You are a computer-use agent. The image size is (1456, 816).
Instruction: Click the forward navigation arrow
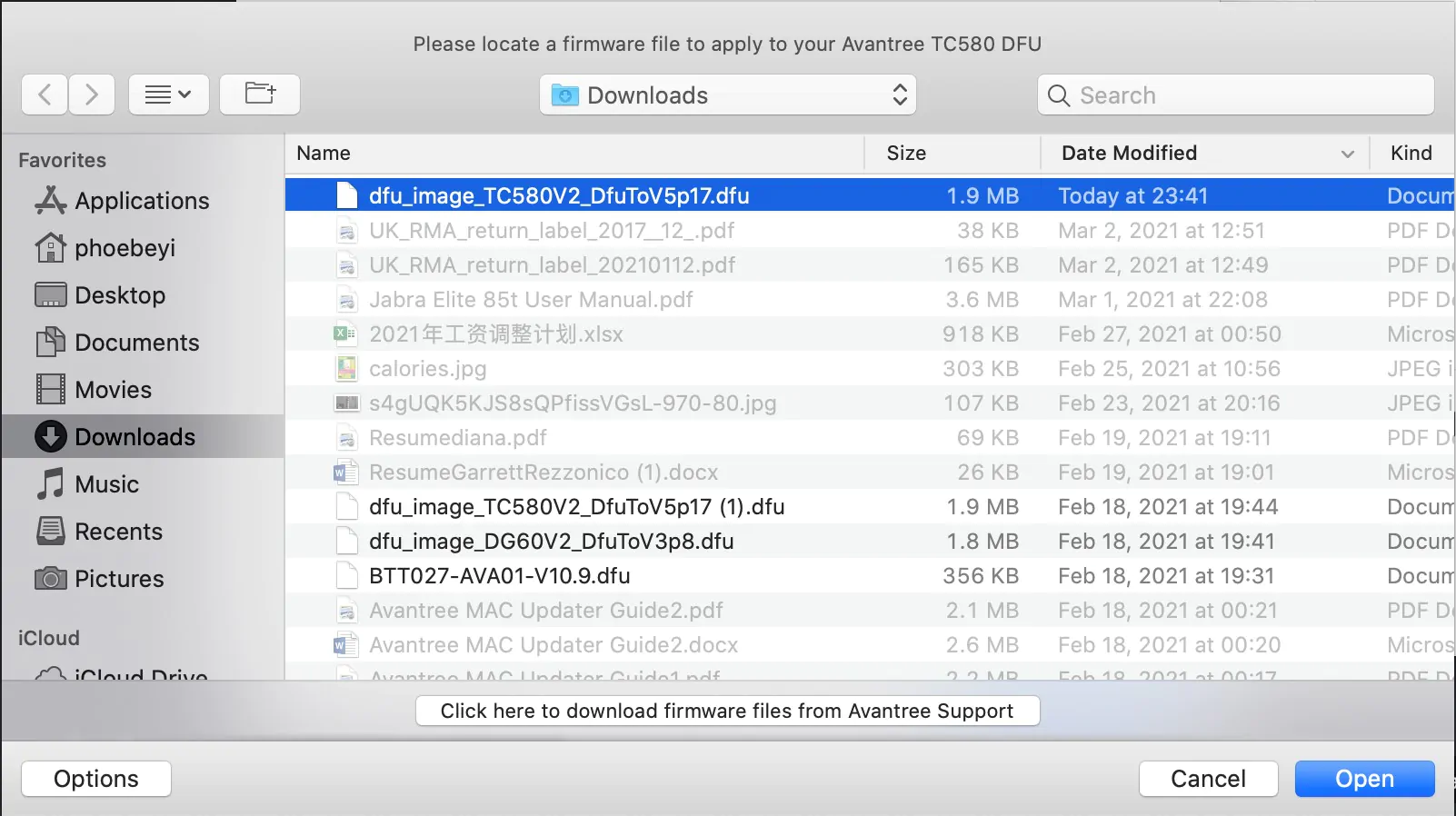[x=91, y=95]
